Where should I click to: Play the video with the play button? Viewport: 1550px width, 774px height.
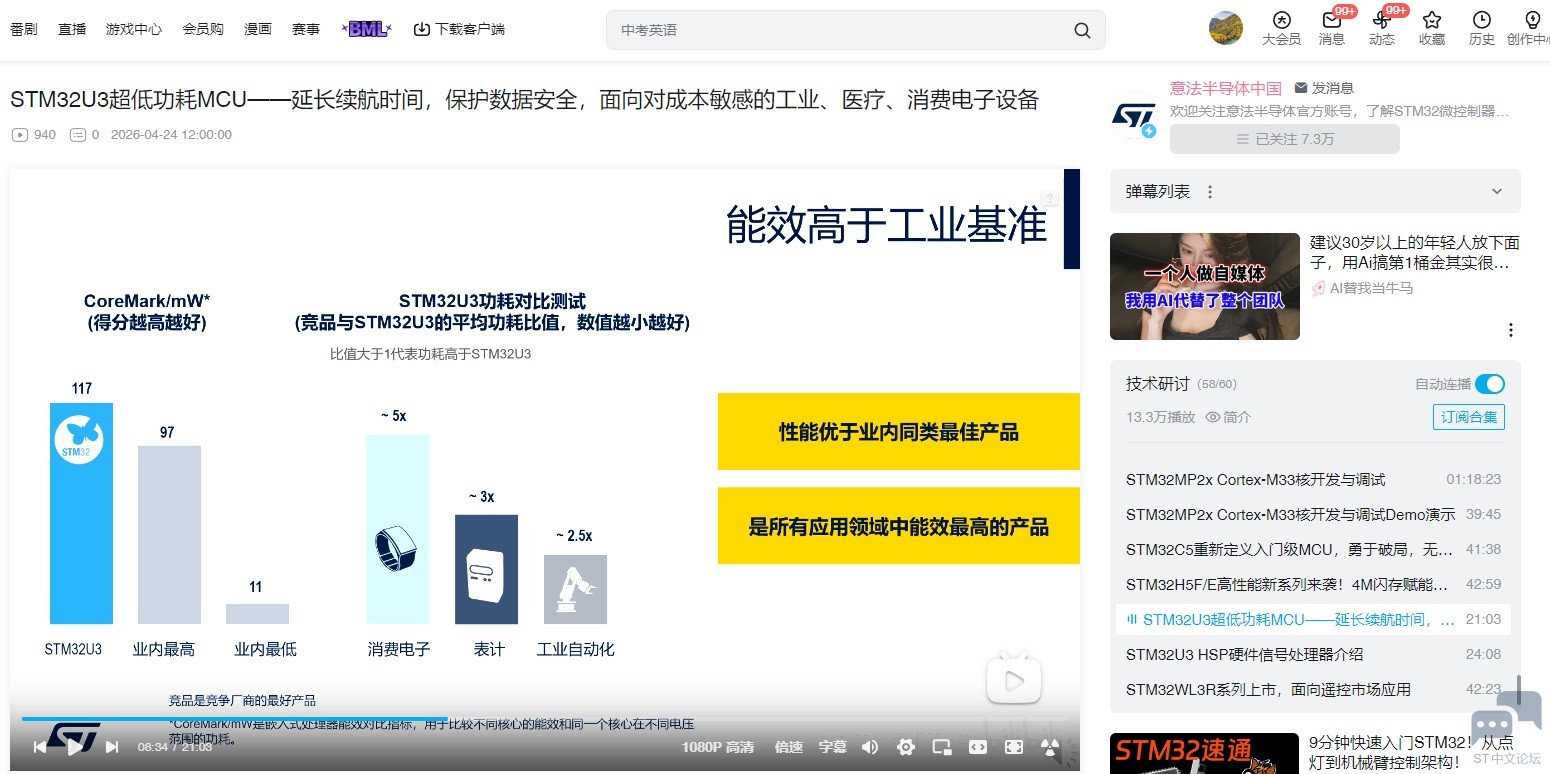75,747
